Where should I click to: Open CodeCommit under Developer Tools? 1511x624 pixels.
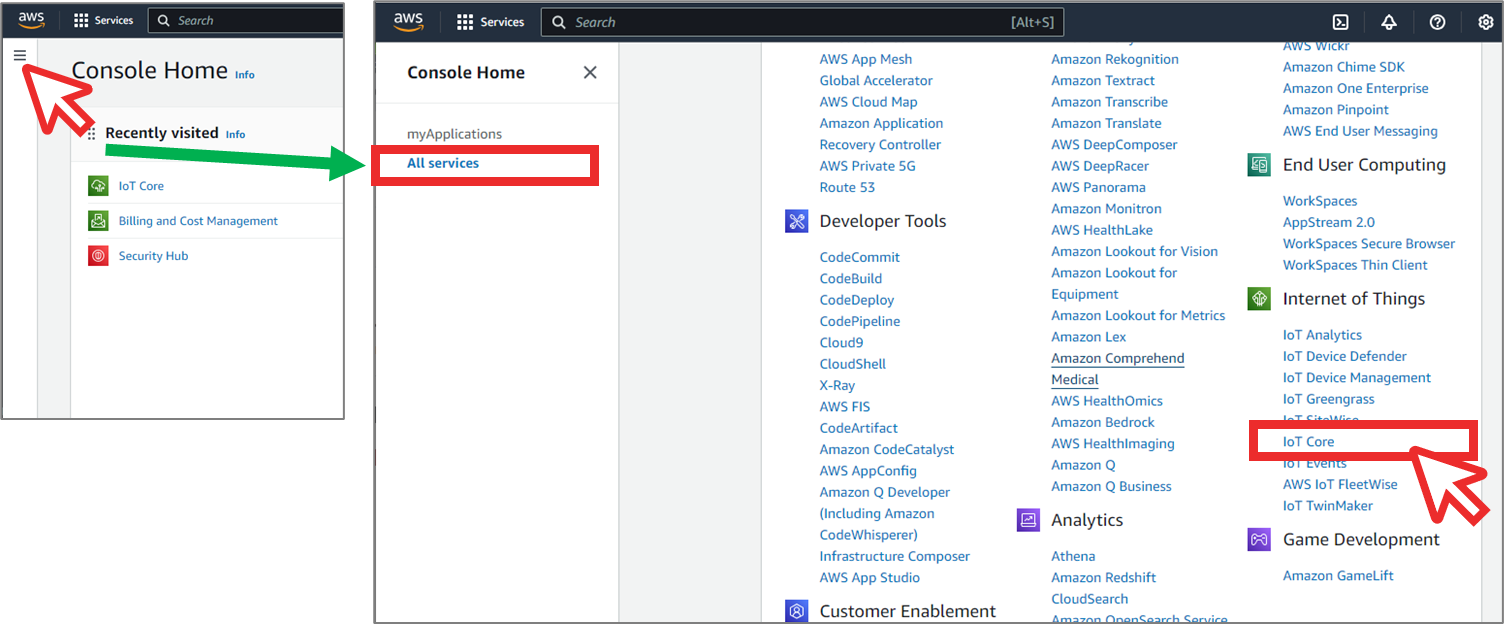click(860, 257)
